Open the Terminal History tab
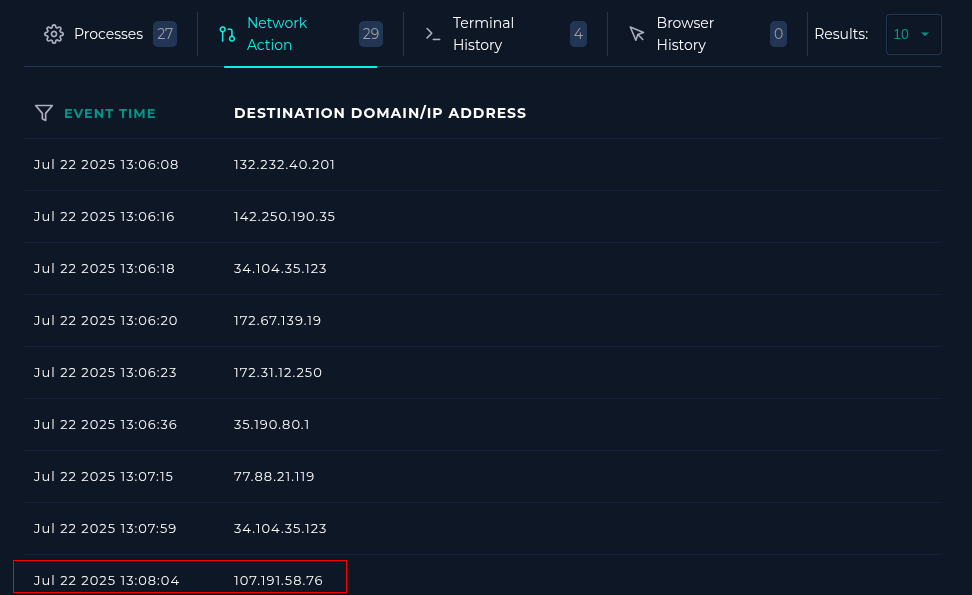Image resolution: width=972 pixels, height=595 pixels. point(483,34)
